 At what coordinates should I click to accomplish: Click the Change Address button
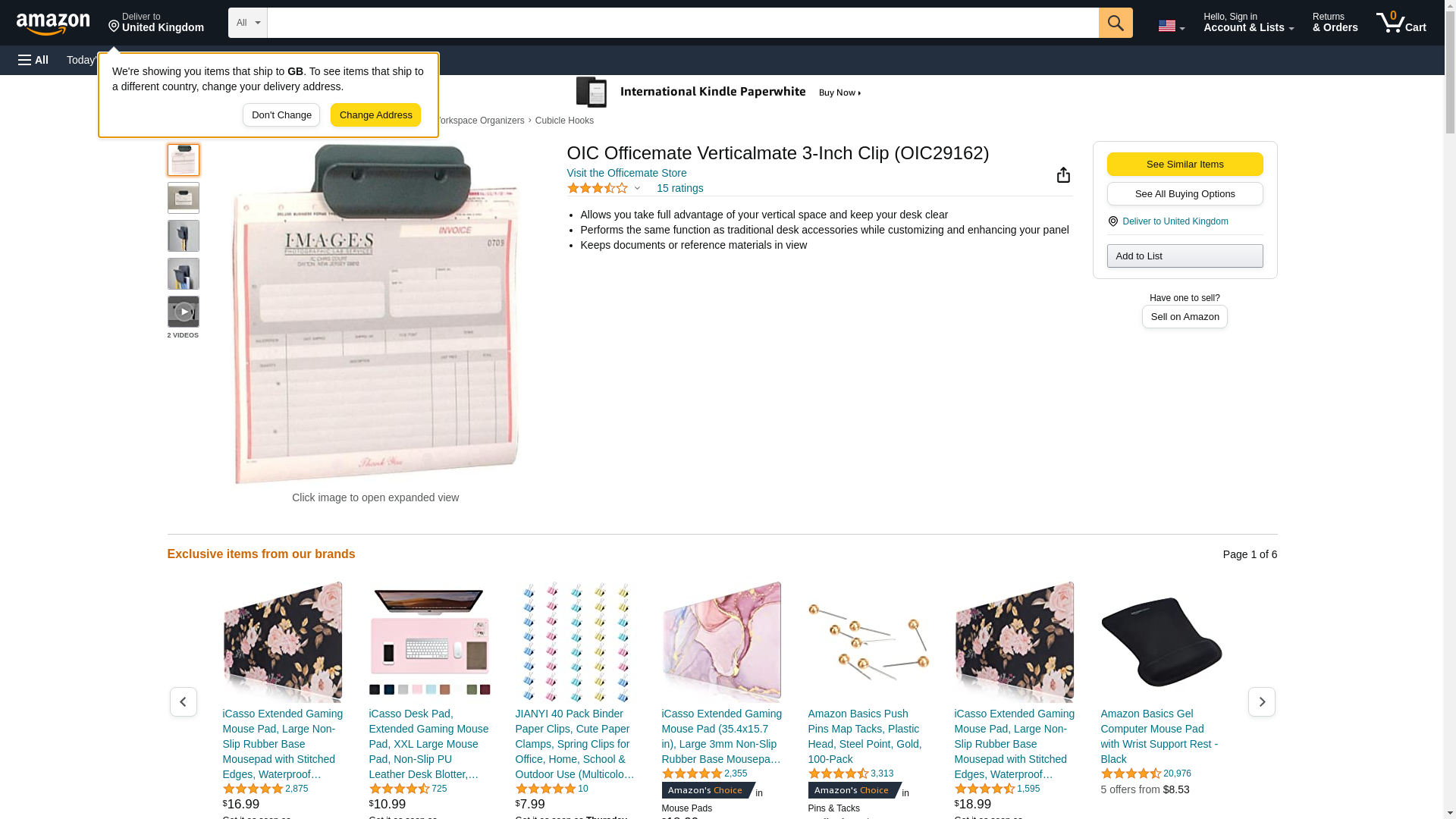coord(375,115)
